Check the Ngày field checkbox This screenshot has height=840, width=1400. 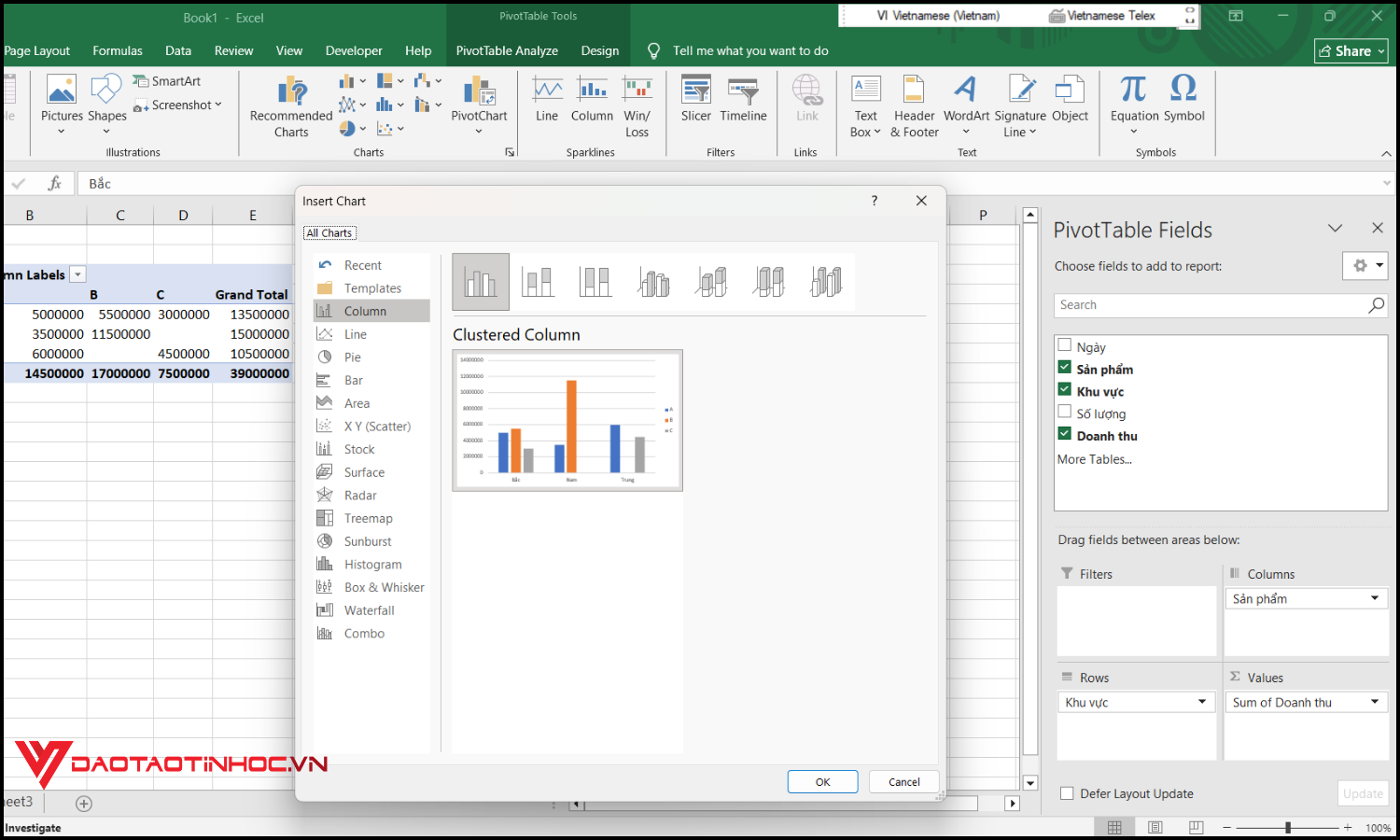pos(1064,344)
